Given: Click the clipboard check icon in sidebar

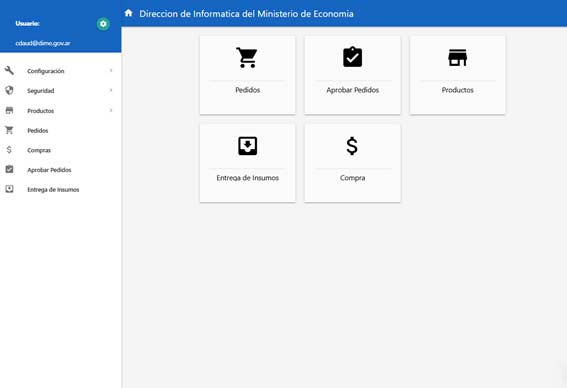Looking at the screenshot, I should 9,169.
